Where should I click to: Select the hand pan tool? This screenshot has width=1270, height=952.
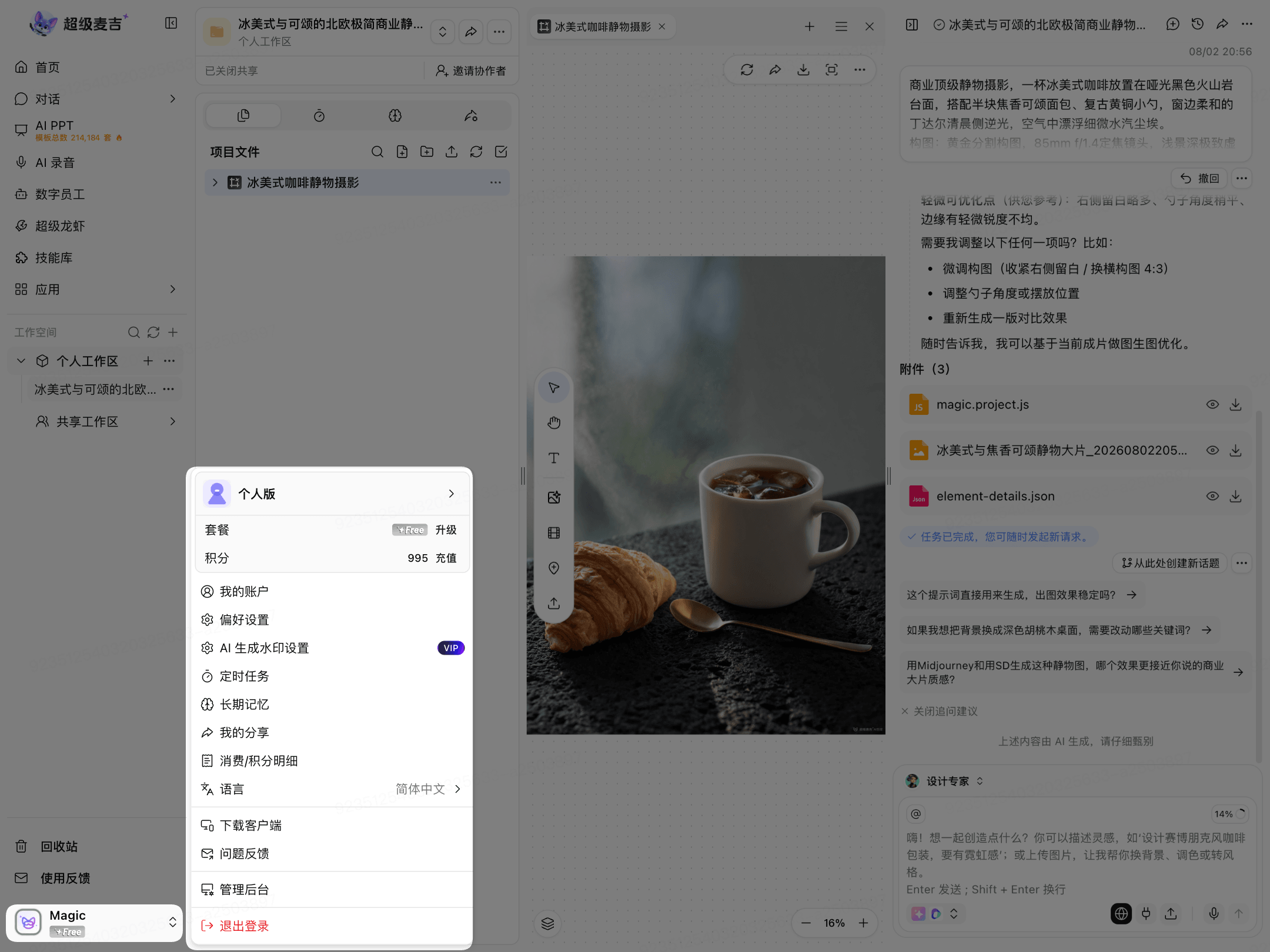tap(554, 423)
